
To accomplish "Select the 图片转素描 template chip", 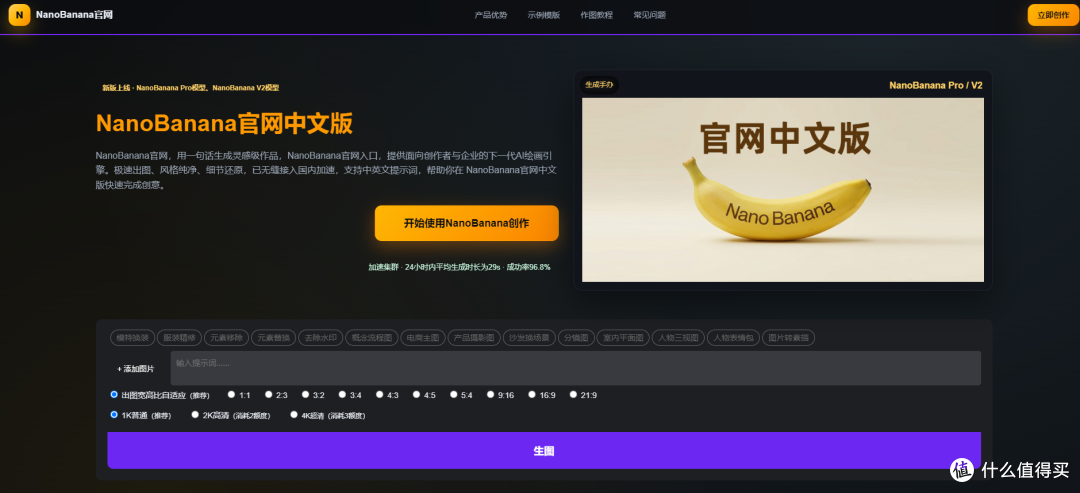I will click(x=789, y=337).
